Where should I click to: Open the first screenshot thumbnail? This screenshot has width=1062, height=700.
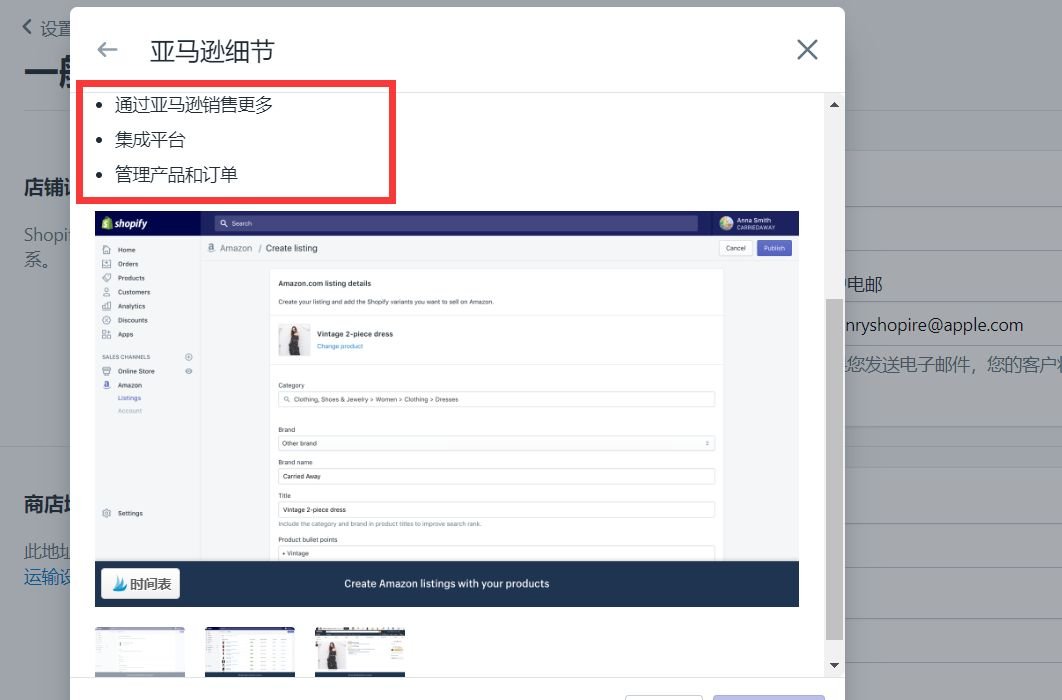[x=140, y=651]
